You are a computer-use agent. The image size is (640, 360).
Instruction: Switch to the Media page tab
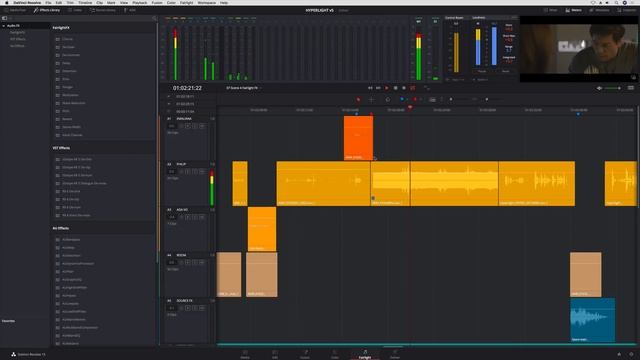pos(245,354)
